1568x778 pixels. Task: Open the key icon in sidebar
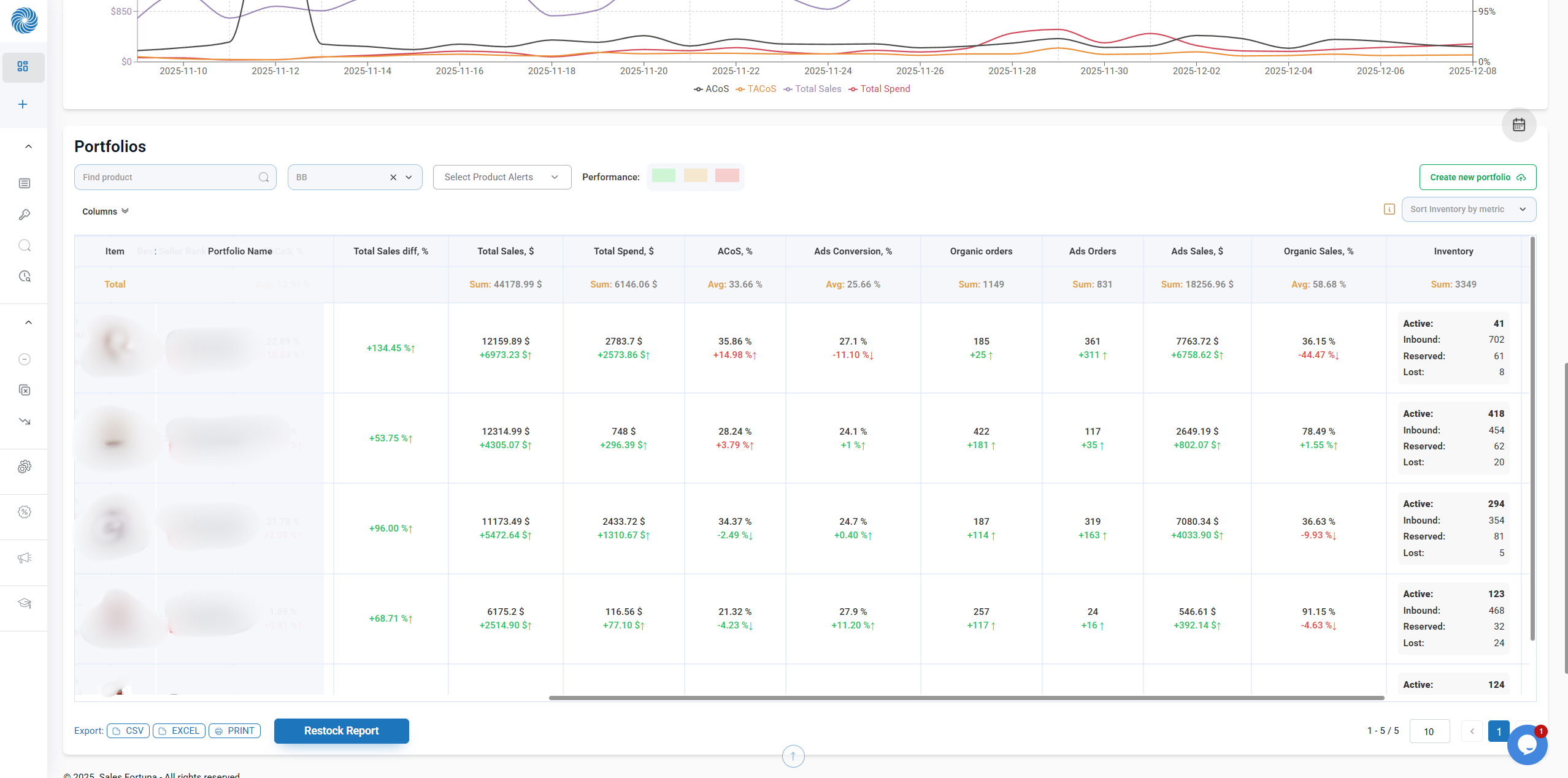25,215
